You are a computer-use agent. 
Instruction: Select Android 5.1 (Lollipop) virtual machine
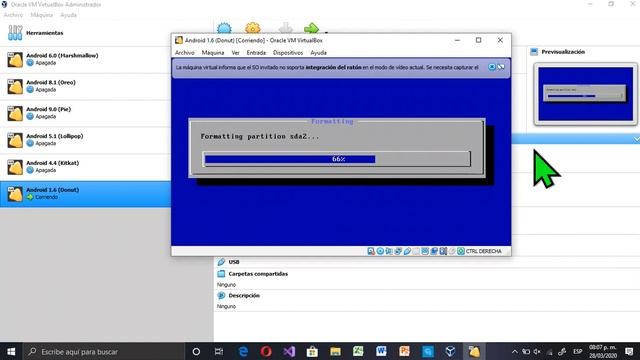(85, 140)
